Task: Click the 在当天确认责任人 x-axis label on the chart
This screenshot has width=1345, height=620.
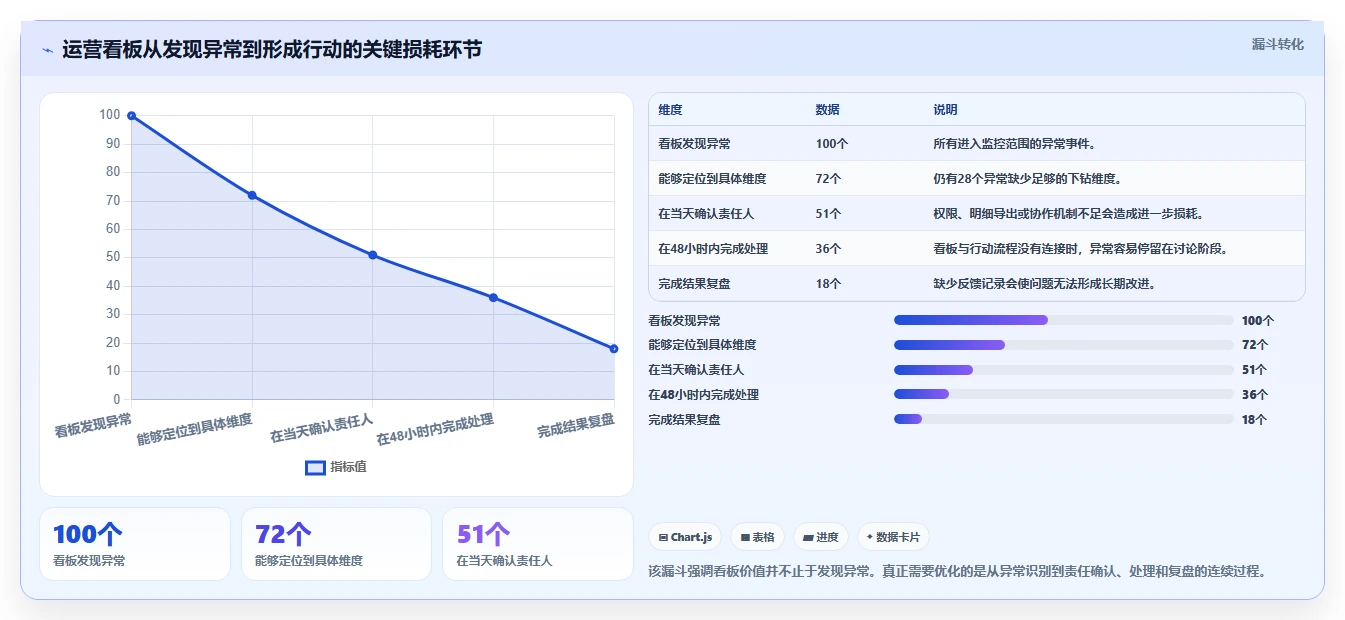Action: 321,427
